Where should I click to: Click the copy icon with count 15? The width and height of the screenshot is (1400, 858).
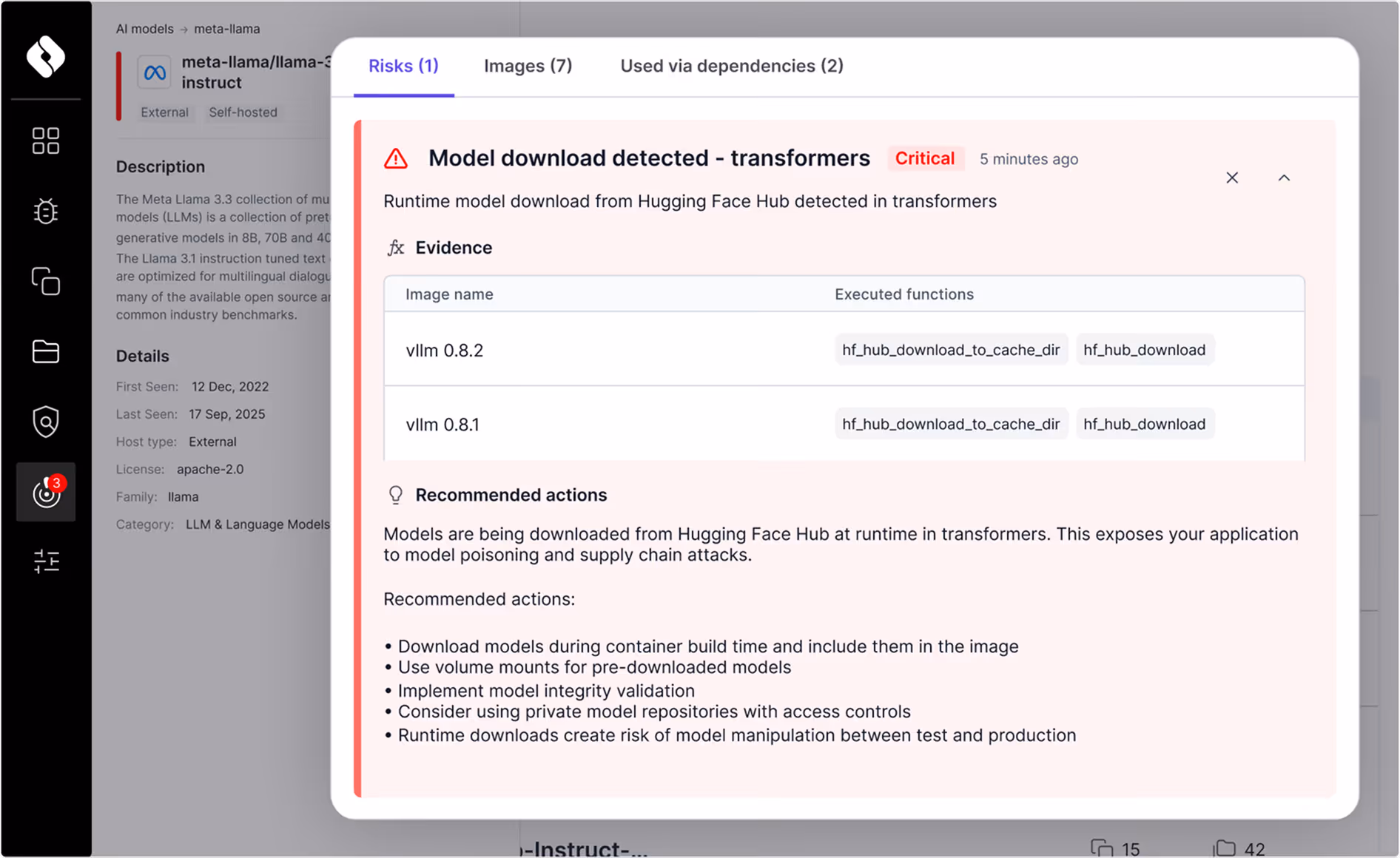coord(1101,848)
